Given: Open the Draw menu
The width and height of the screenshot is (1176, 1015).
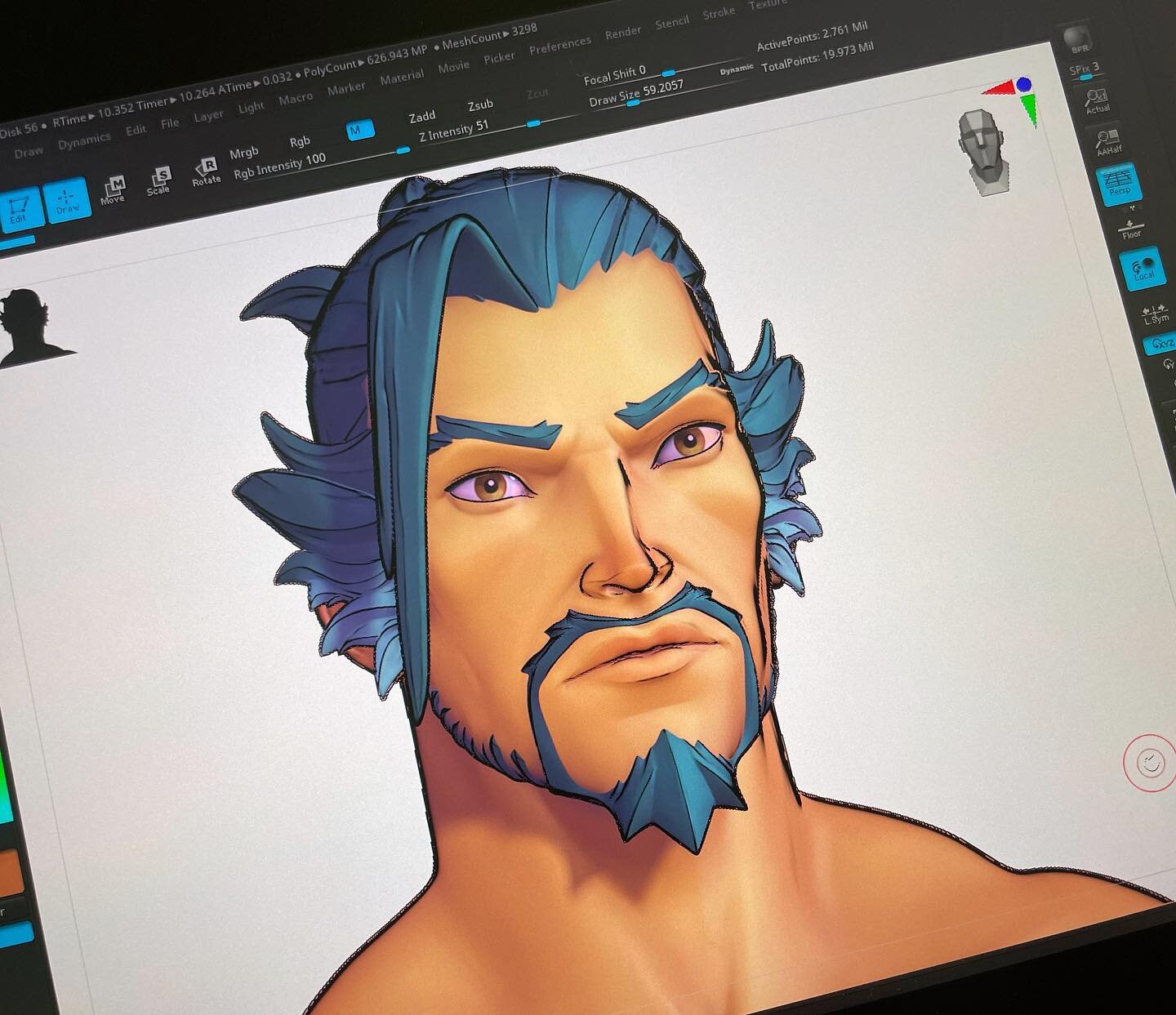Looking at the screenshot, I should (x=29, y=152).
